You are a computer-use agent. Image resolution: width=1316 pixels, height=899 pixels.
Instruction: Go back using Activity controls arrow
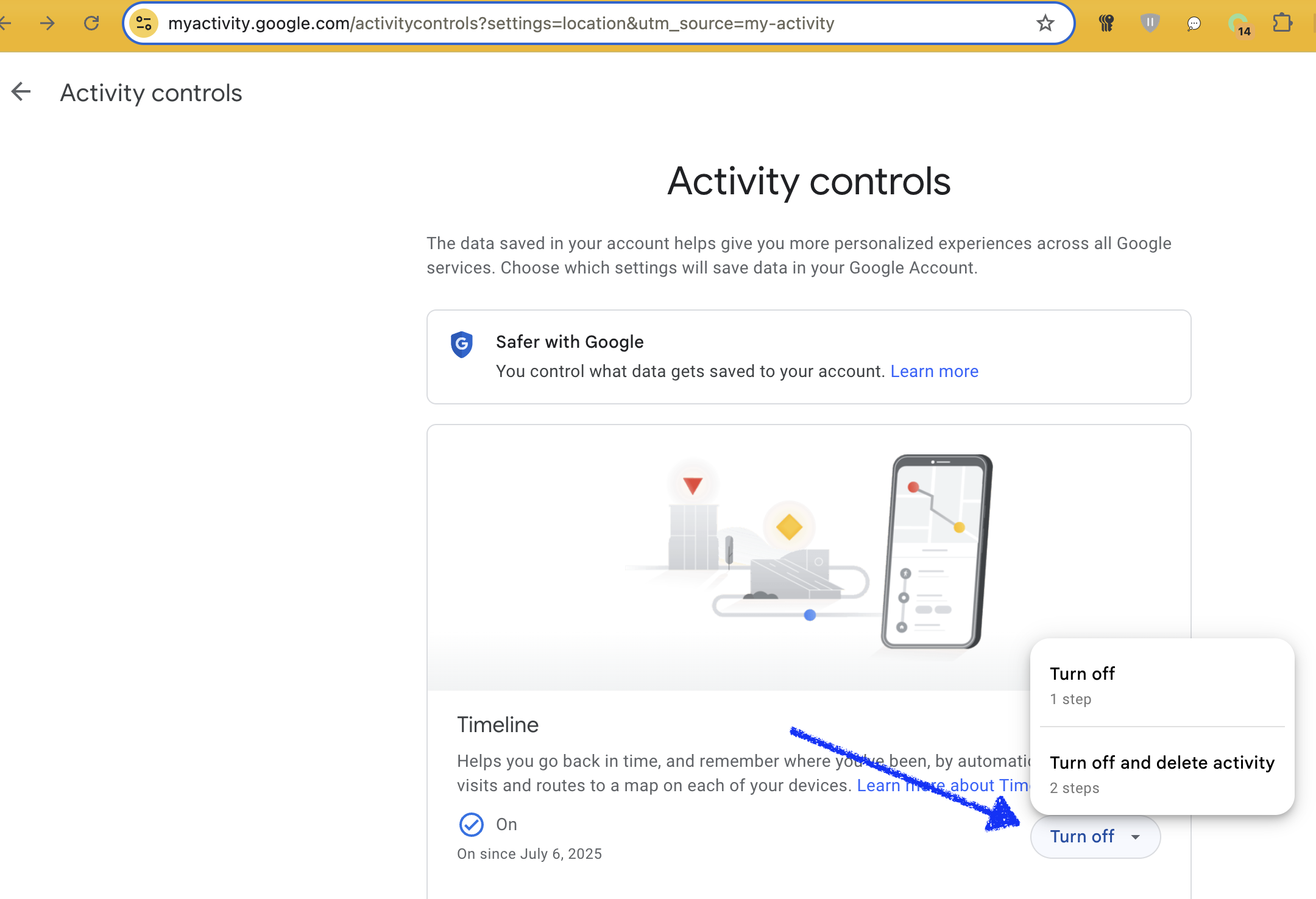coord(21,92)
